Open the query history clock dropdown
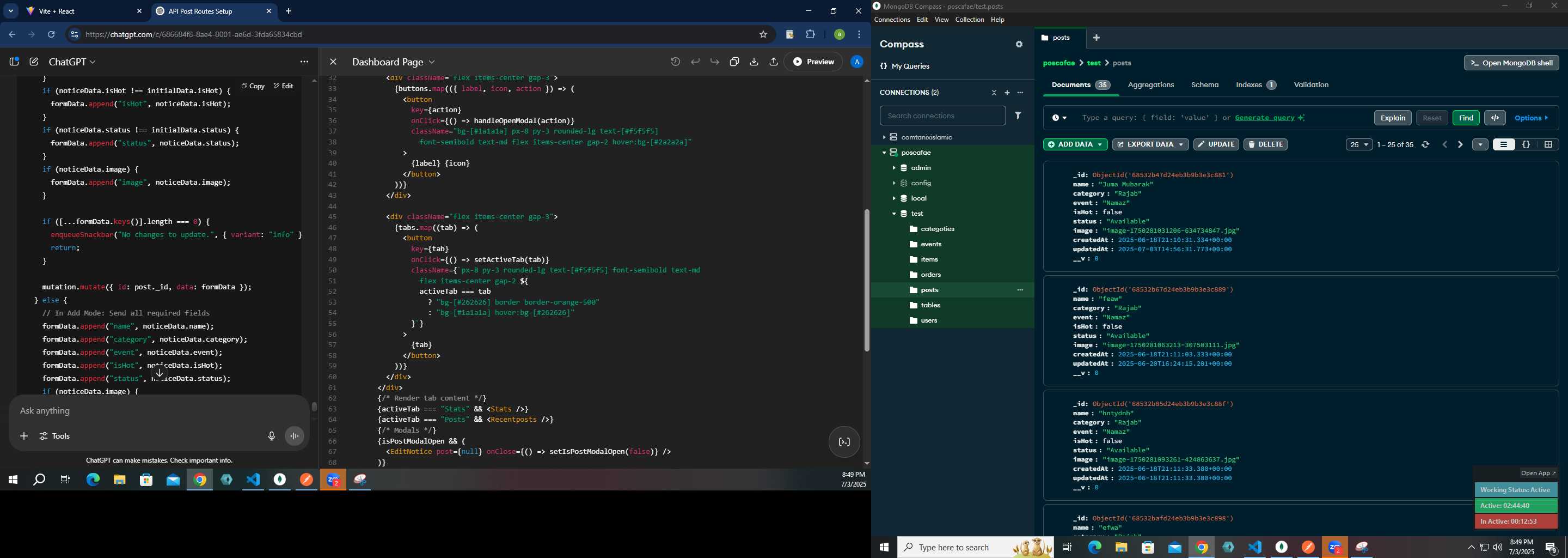The width and height of the screenshot is (1568, 558). (x=1059, y=118)
